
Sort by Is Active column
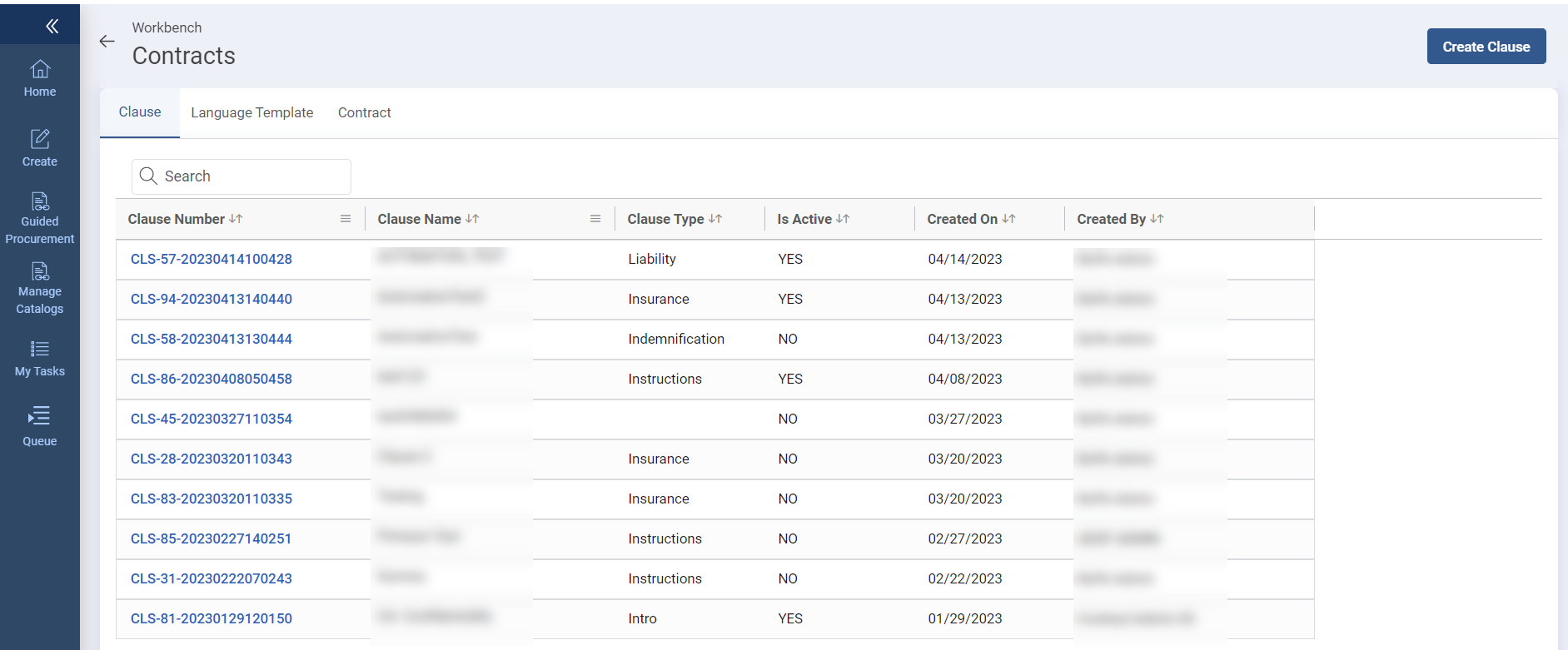843,219
